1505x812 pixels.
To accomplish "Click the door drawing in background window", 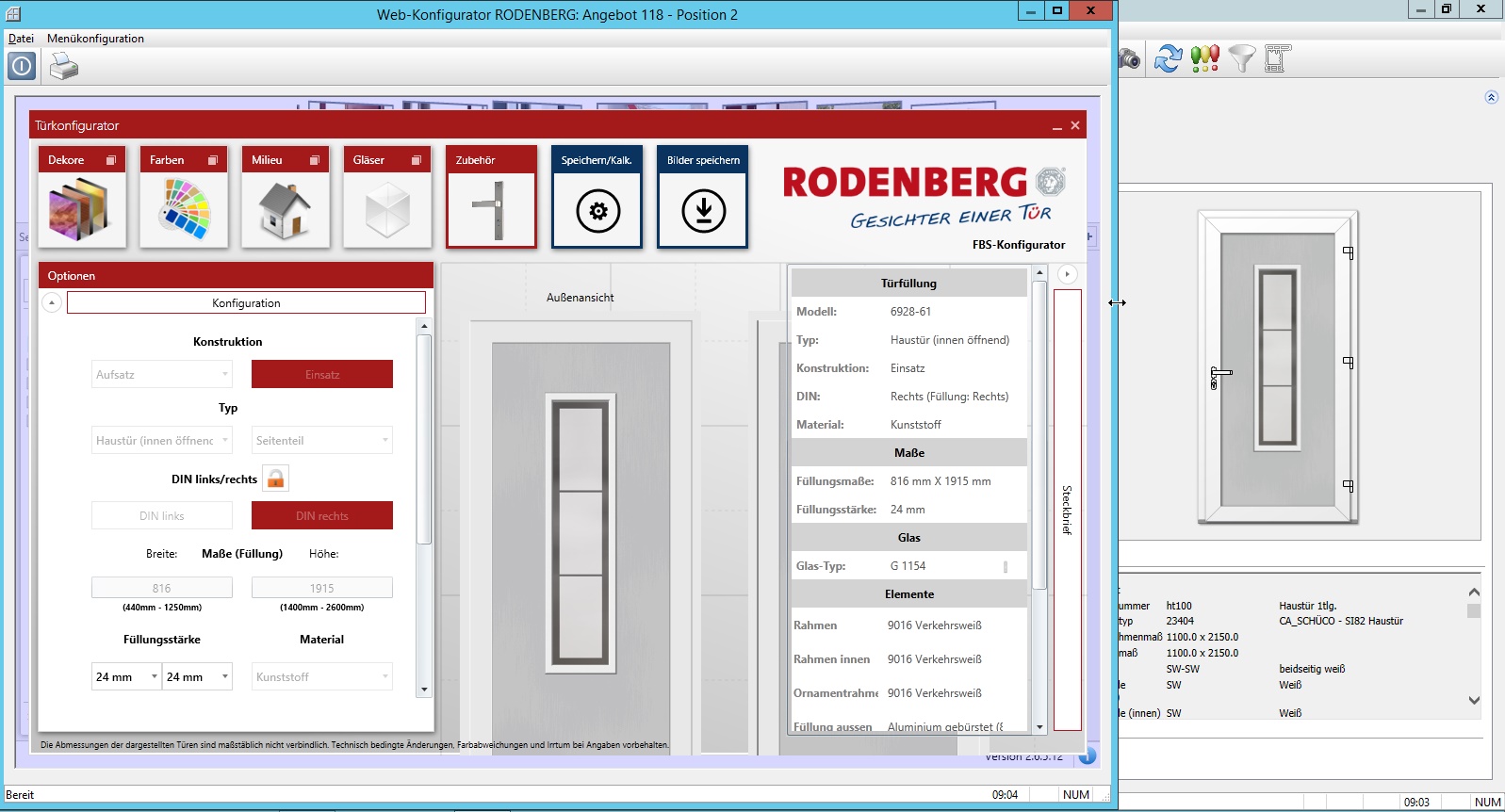I will (x=1278, y=365).
